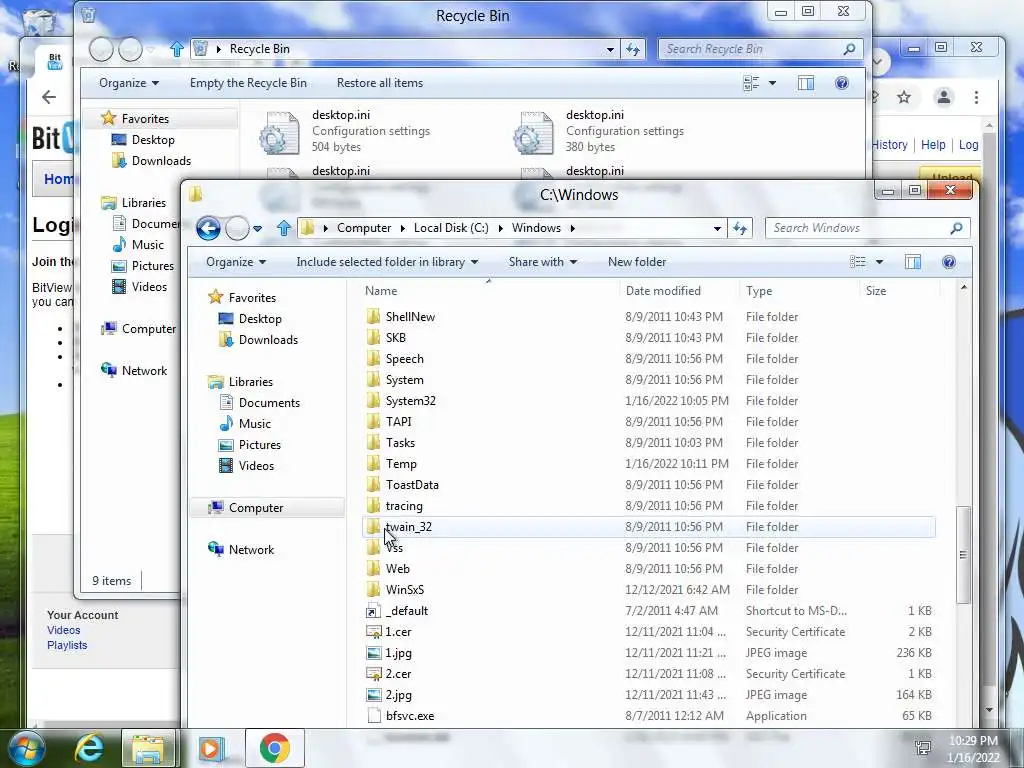Image resolution: width=1024 pixels, height=768 pixels.
Task: Click browser back arrow in Chrome window
Action: point(49,97)
